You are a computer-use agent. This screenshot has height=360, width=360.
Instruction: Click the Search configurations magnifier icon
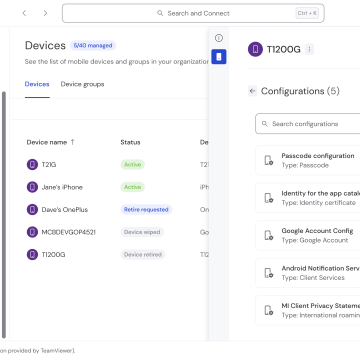coord(265,124)
